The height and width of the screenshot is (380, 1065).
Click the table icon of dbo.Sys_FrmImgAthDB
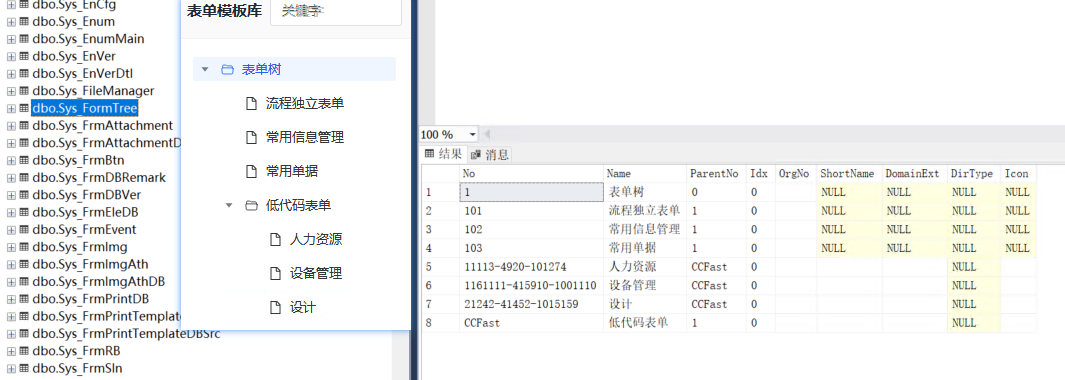click(x=24, y=282)
